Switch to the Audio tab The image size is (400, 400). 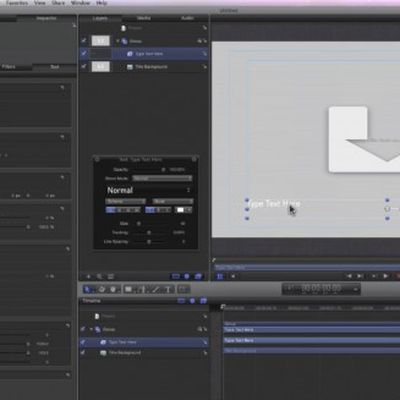click(x=187, y=18)
